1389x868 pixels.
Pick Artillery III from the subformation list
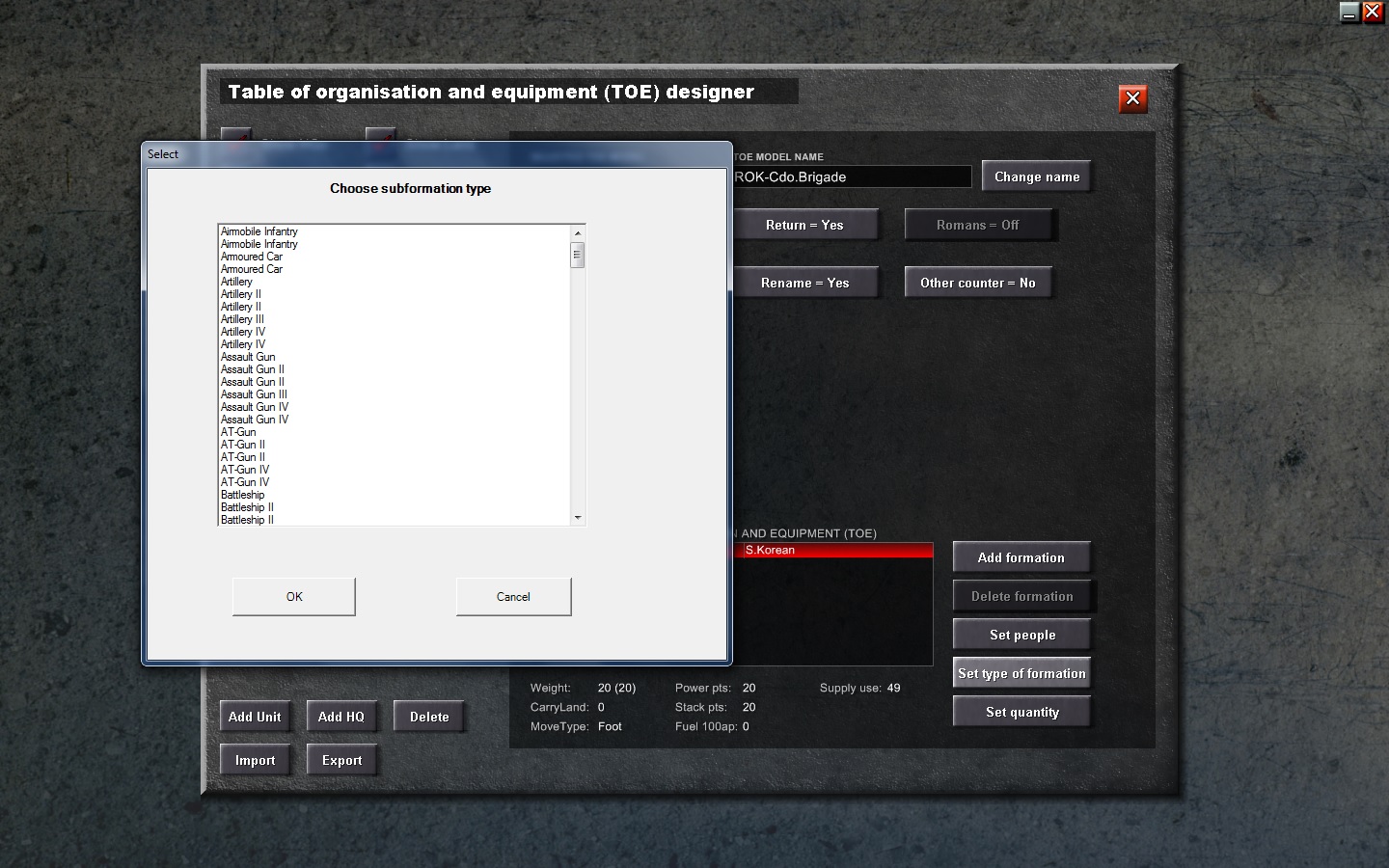pyautogui.click(x=242, y=319)
